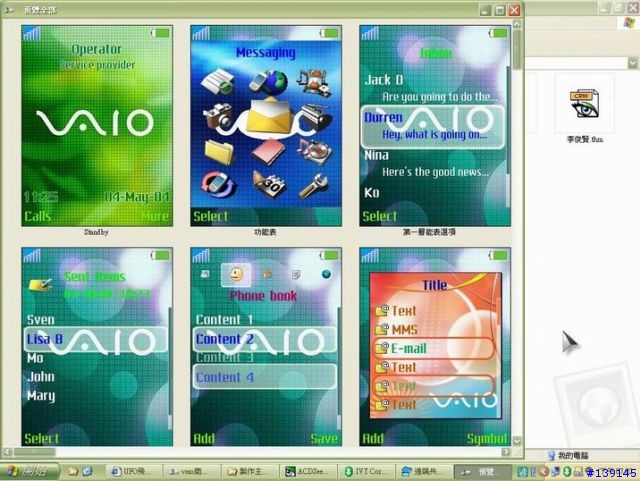Click the Jack D inbox entry text

[384, 80]
